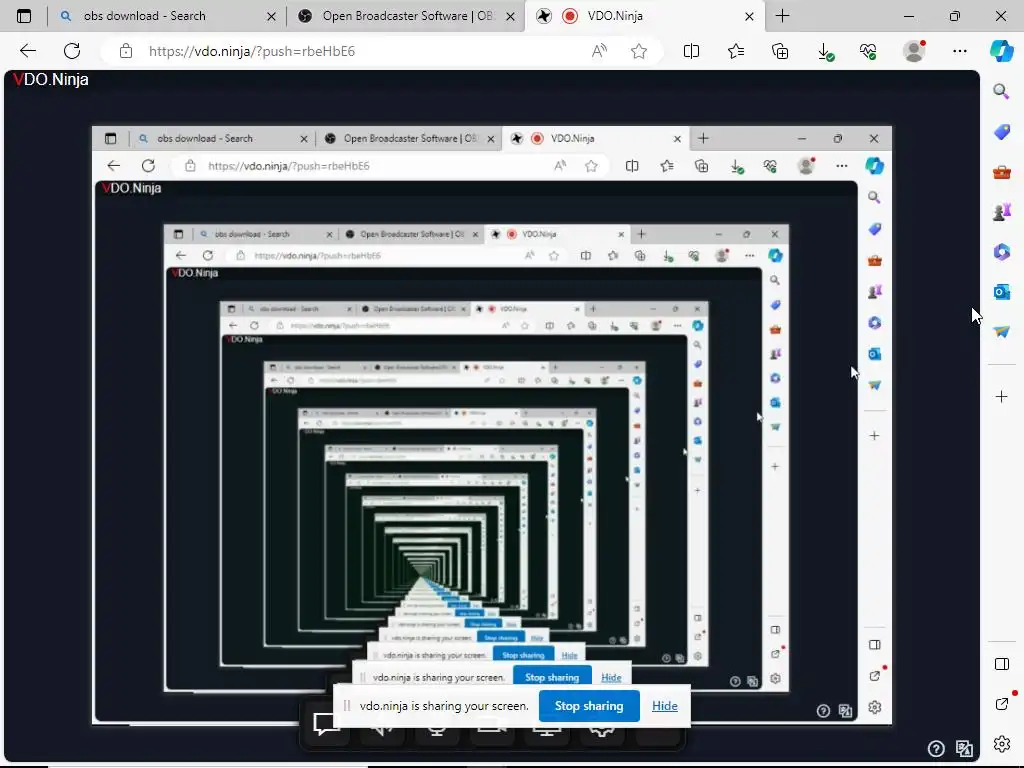
Task: Close the obs download - Search tab
Action: pyautogui.click(x=271, y=16)
